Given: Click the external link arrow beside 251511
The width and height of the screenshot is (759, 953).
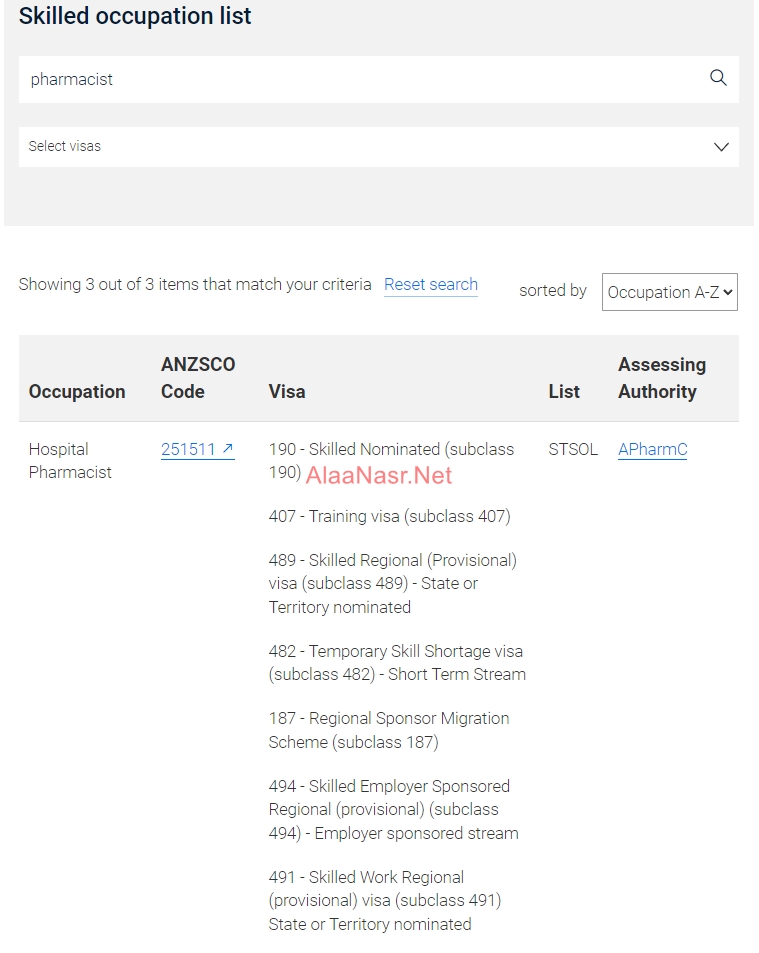Looking at the screenshot, I should 228,449.
